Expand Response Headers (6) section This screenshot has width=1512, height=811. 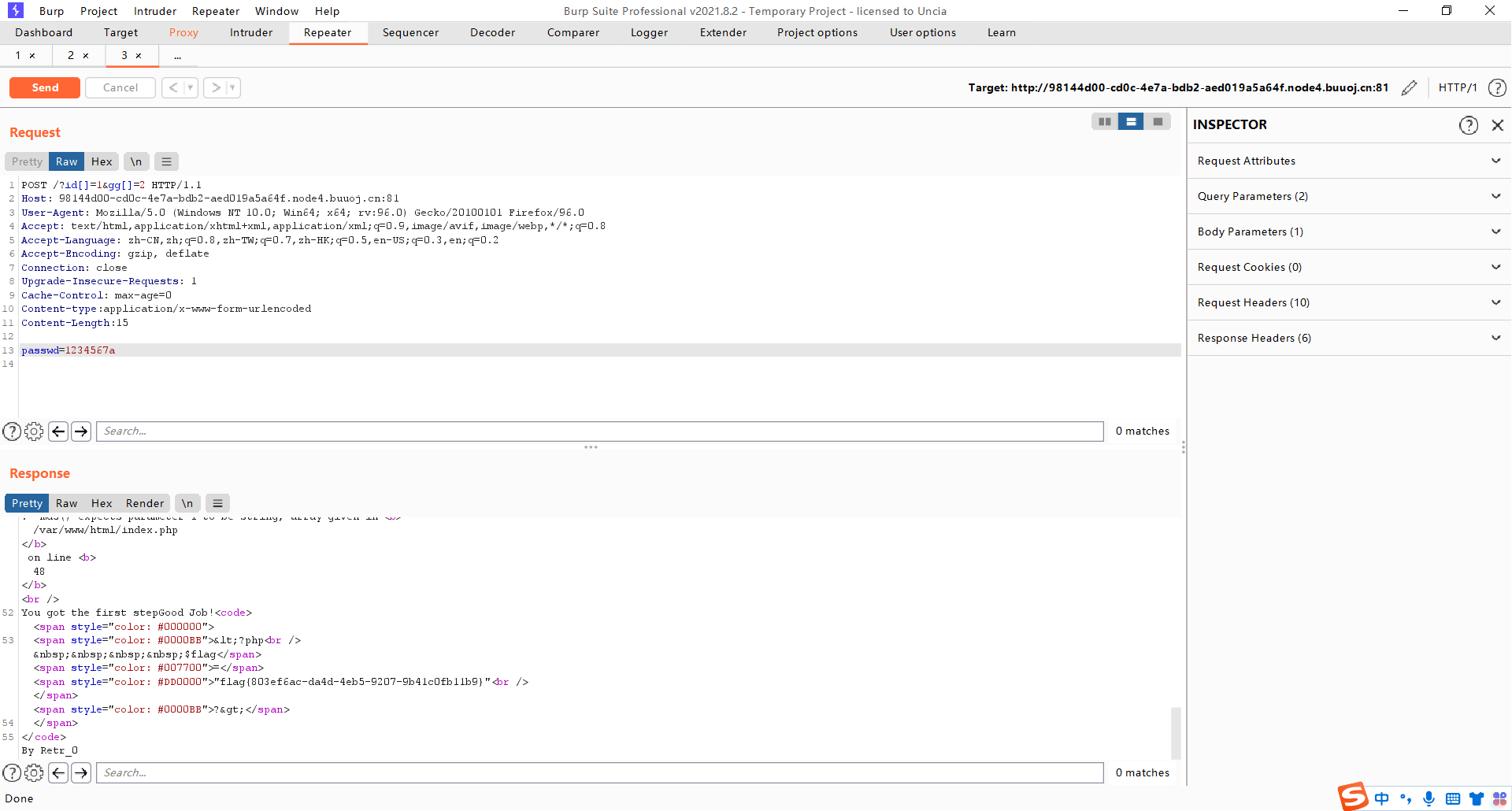1349,338
